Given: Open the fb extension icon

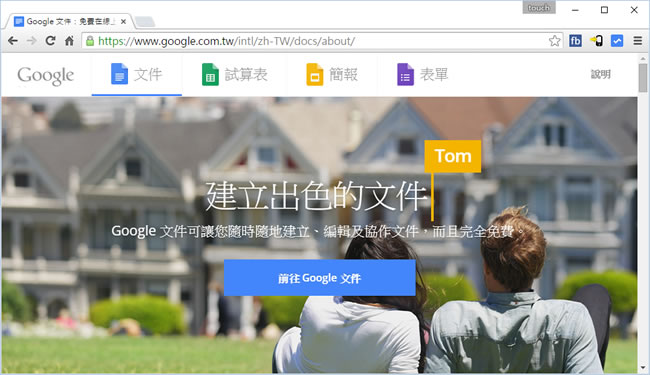Looking at the screenshot, I should click(x=575, y=41).
